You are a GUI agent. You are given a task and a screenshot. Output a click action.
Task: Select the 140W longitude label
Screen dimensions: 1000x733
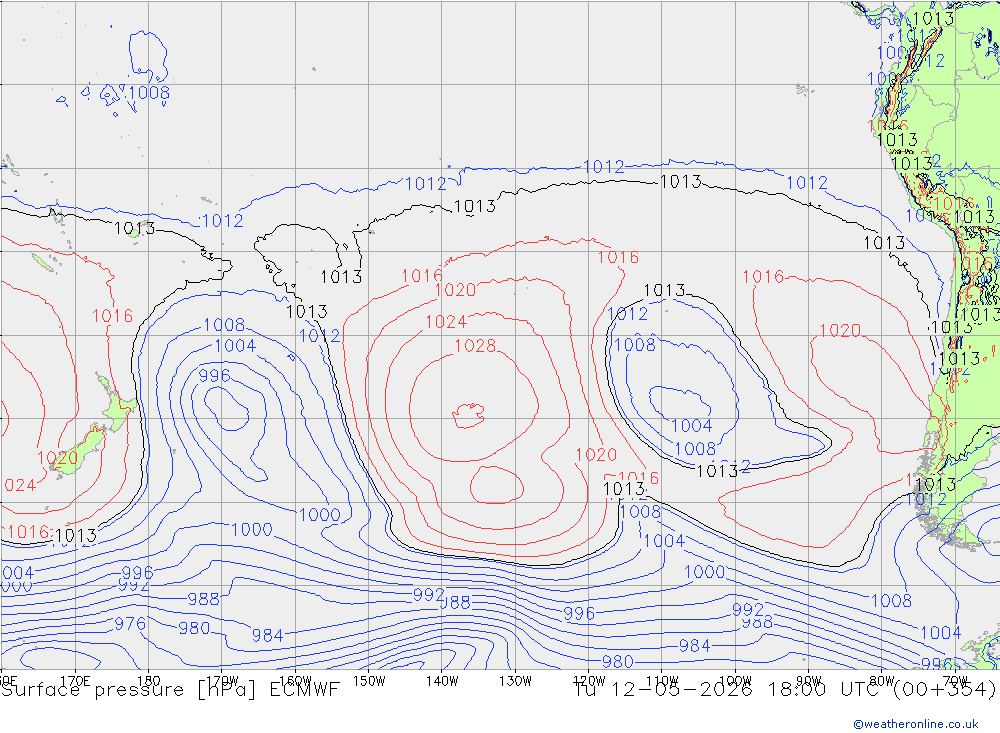click(442, 681)
